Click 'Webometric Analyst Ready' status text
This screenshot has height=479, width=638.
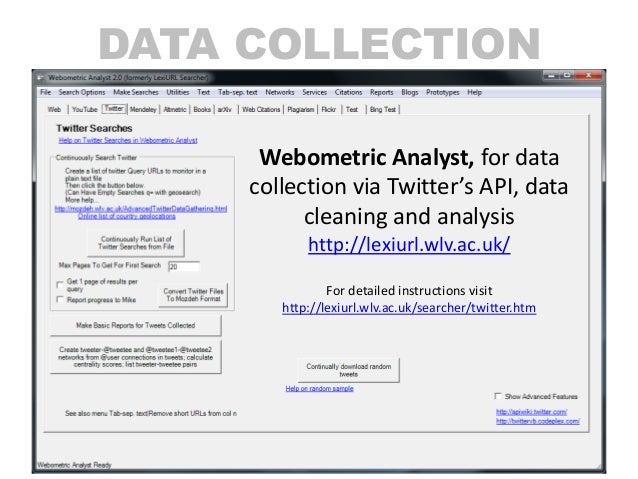coord(74,465)
